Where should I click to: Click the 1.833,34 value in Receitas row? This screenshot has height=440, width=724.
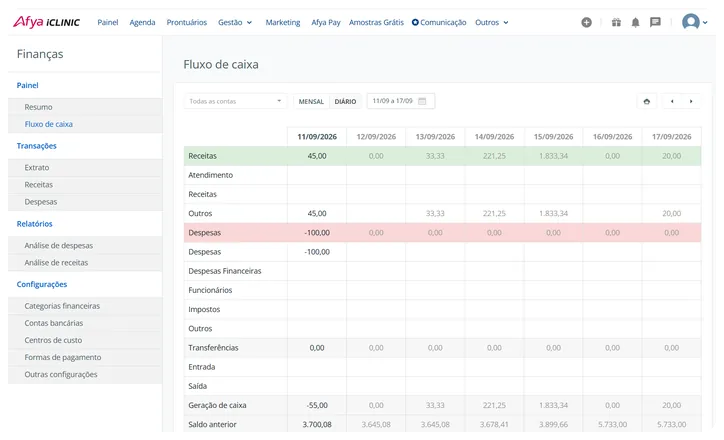tap(553, 156)
